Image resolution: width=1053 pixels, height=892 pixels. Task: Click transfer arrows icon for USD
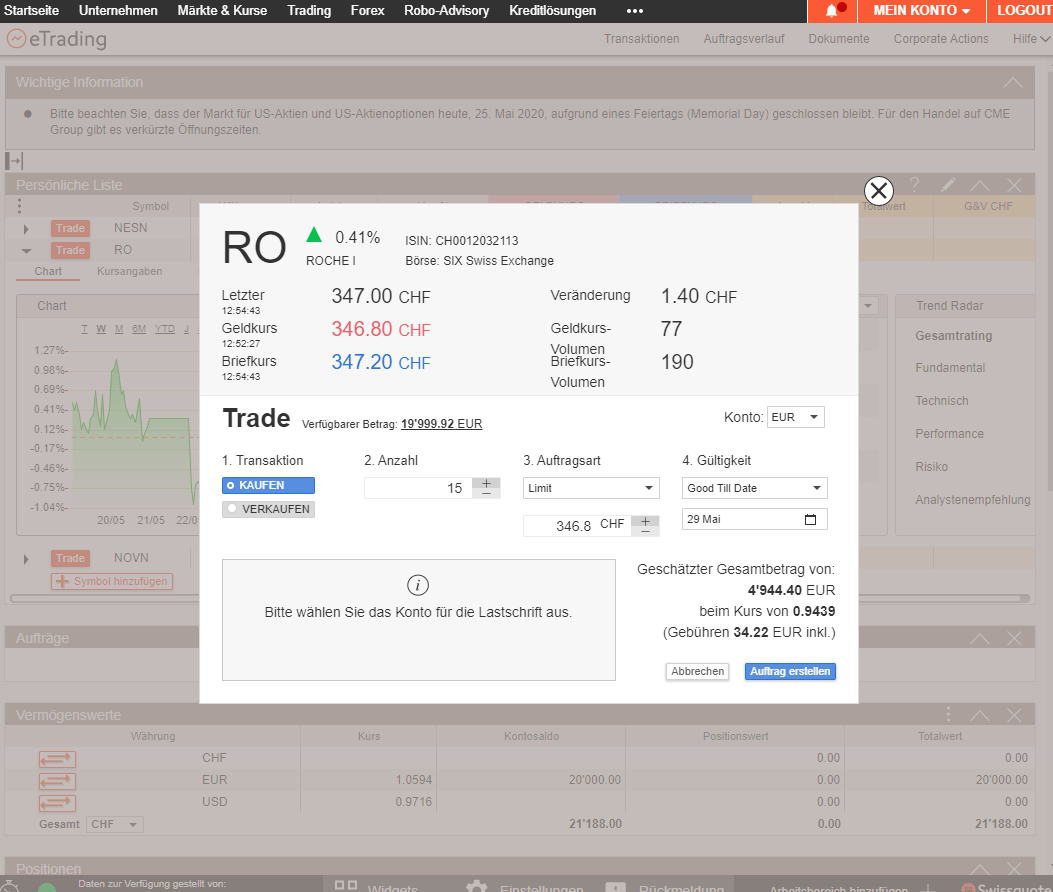pyautogui.click(x=57, y=803)
